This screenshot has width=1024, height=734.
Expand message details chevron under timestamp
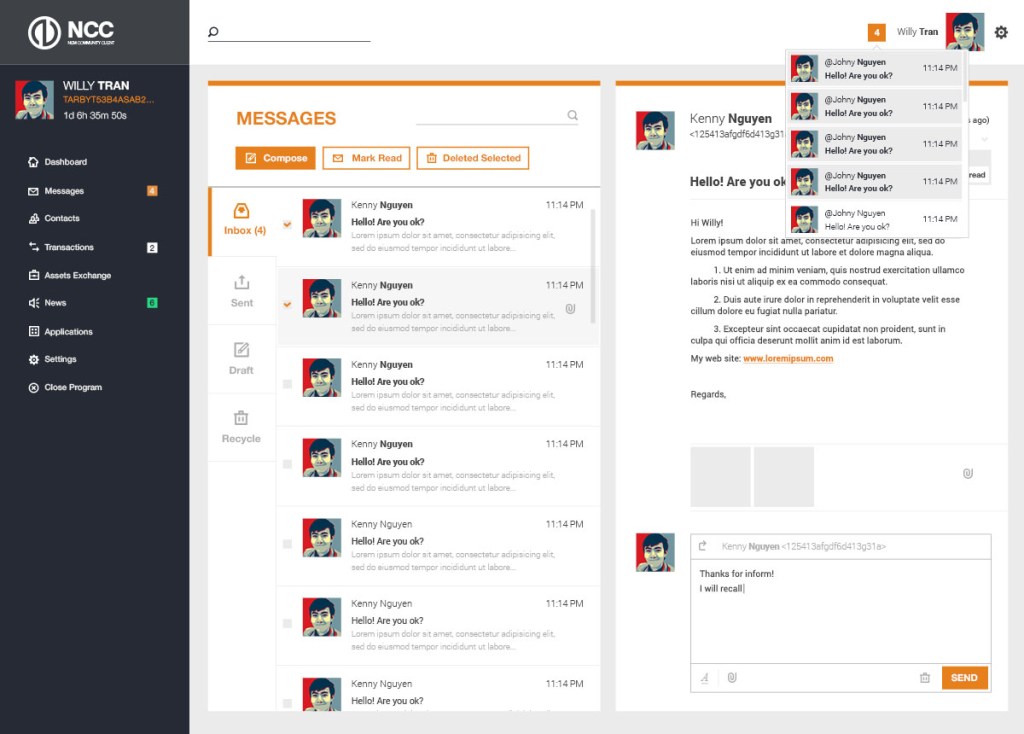tap(984, 139)
